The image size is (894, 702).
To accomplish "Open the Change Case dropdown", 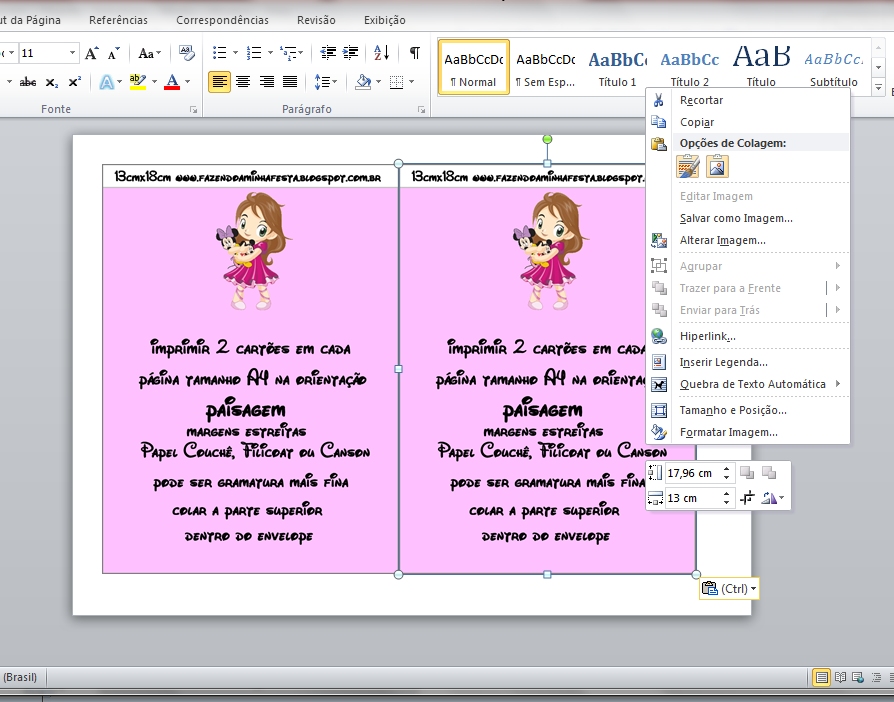I will click(149, 54).
